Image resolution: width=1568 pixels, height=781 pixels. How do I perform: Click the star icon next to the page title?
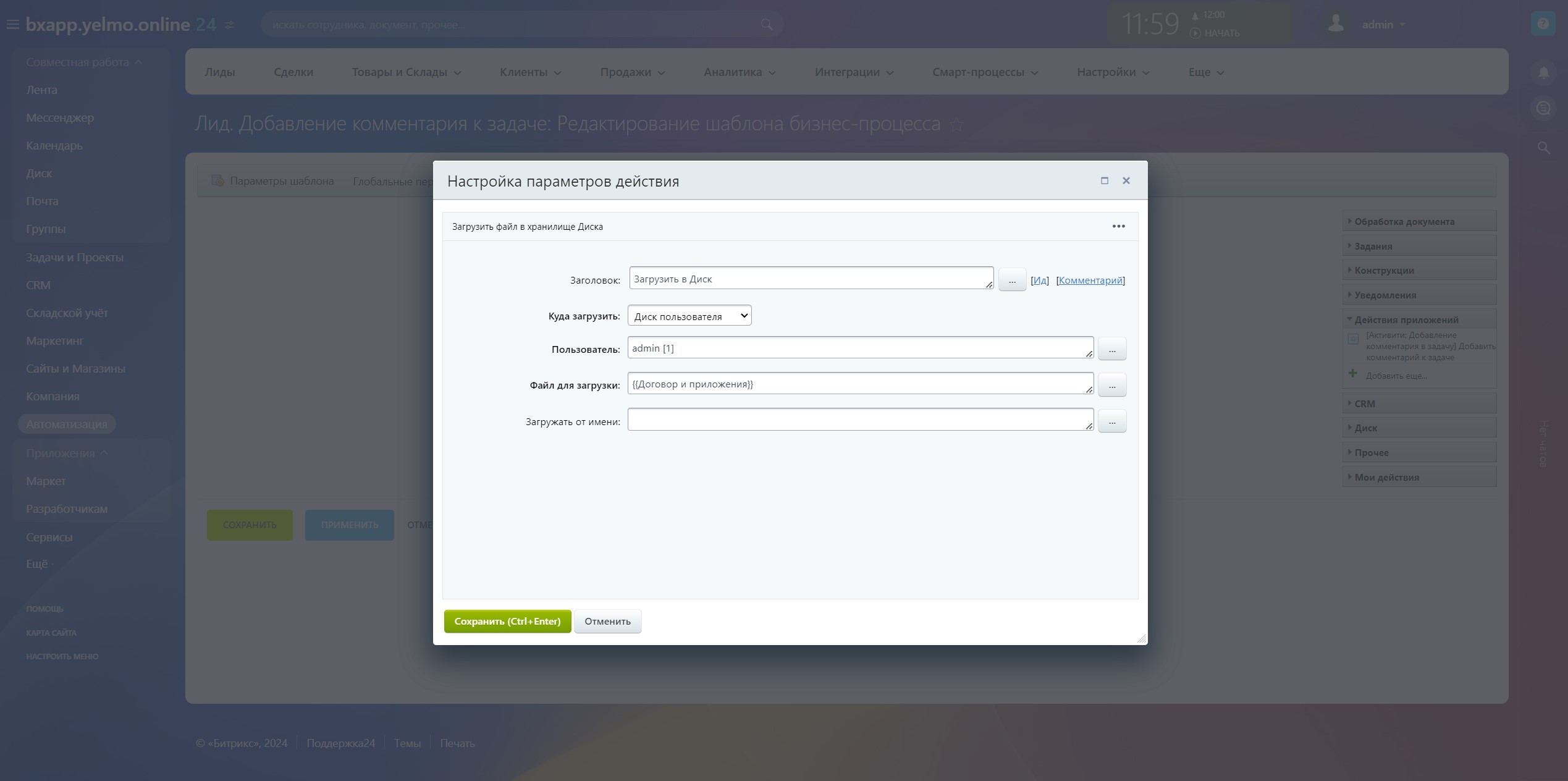[x=957, y=125]
